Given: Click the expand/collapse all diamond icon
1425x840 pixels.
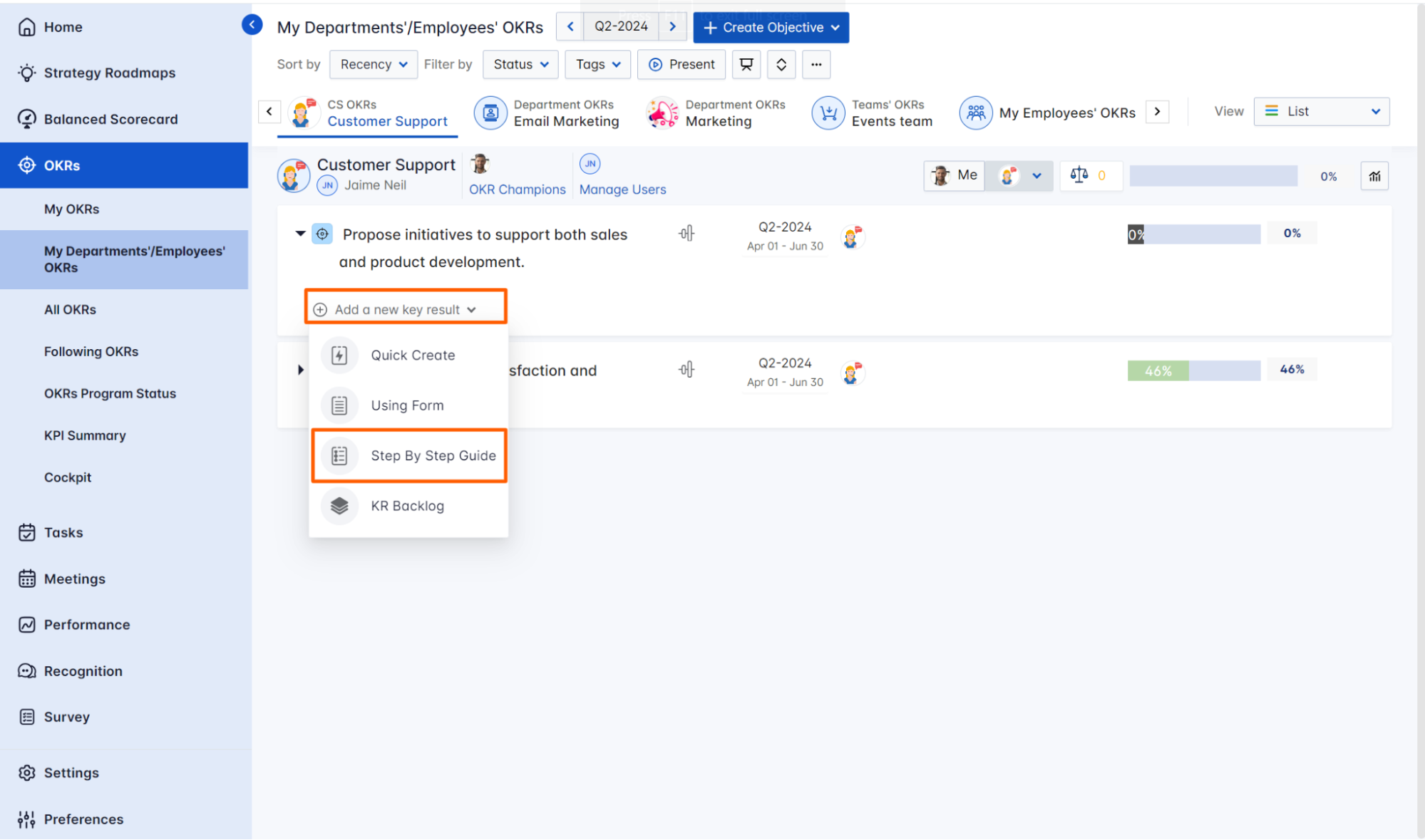Looking at the screenshot, I should tap(781, 64).
